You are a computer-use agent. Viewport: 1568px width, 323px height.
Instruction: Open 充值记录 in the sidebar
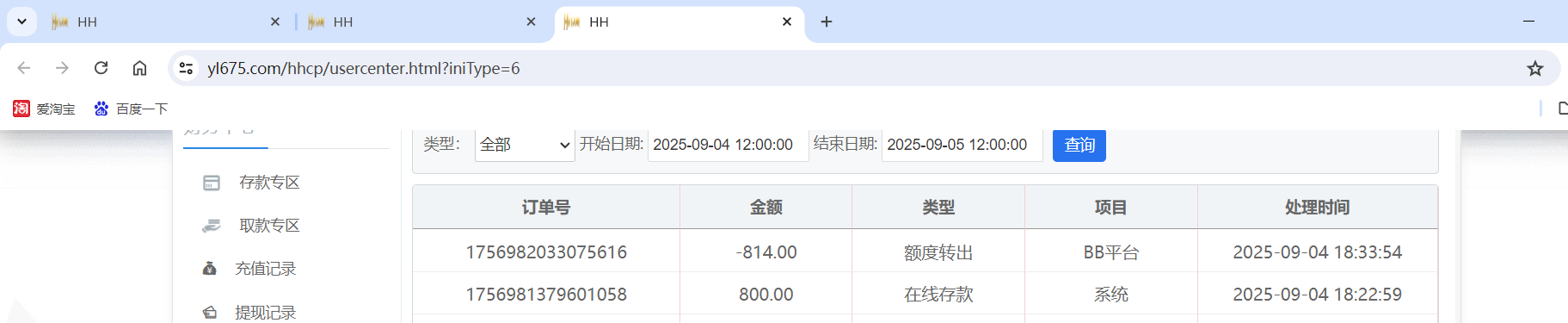266,269
